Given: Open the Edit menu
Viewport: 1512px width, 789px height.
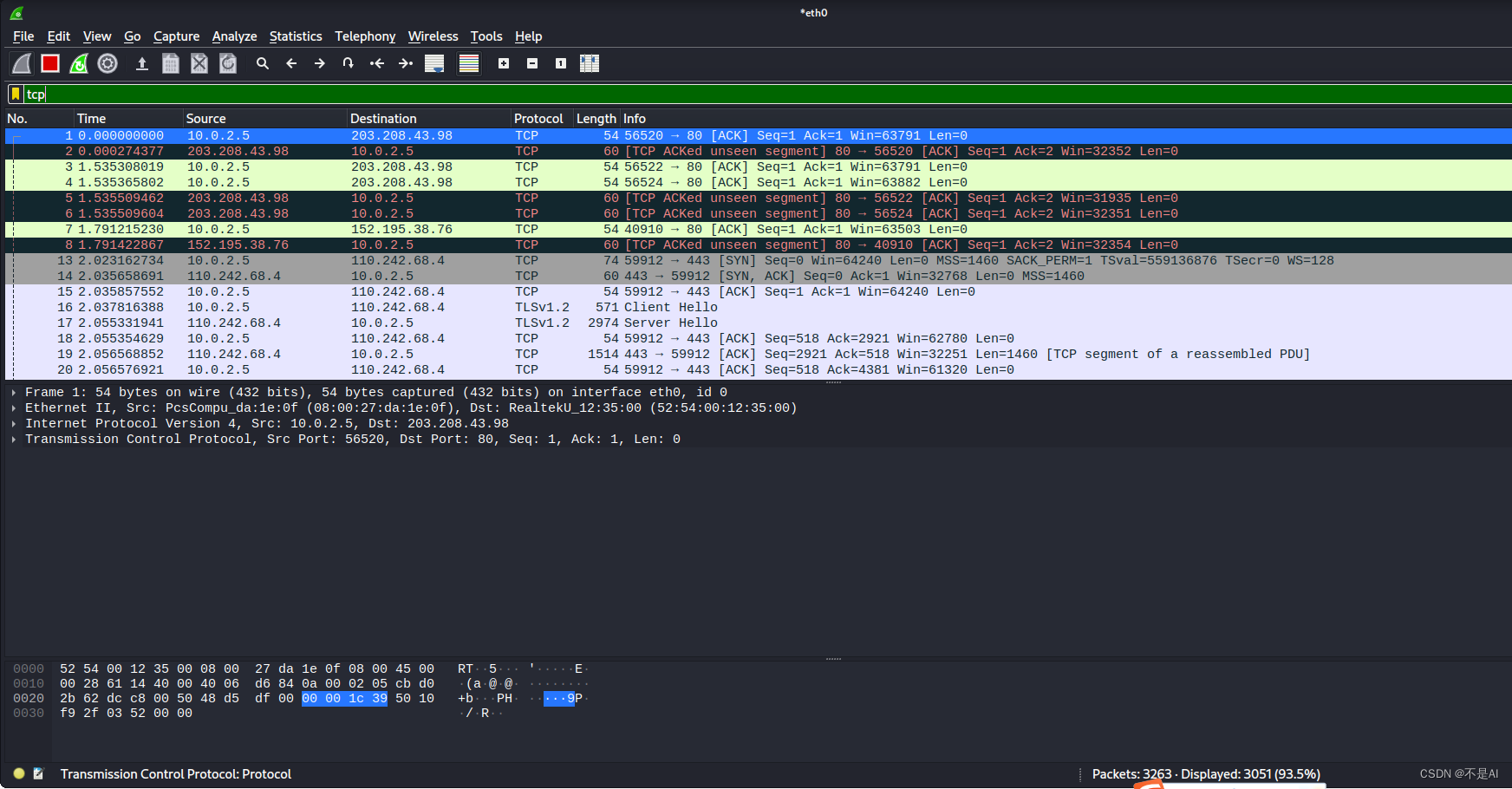Looking at the screenshot, I should pyautogui.click(x=59, y=36).
